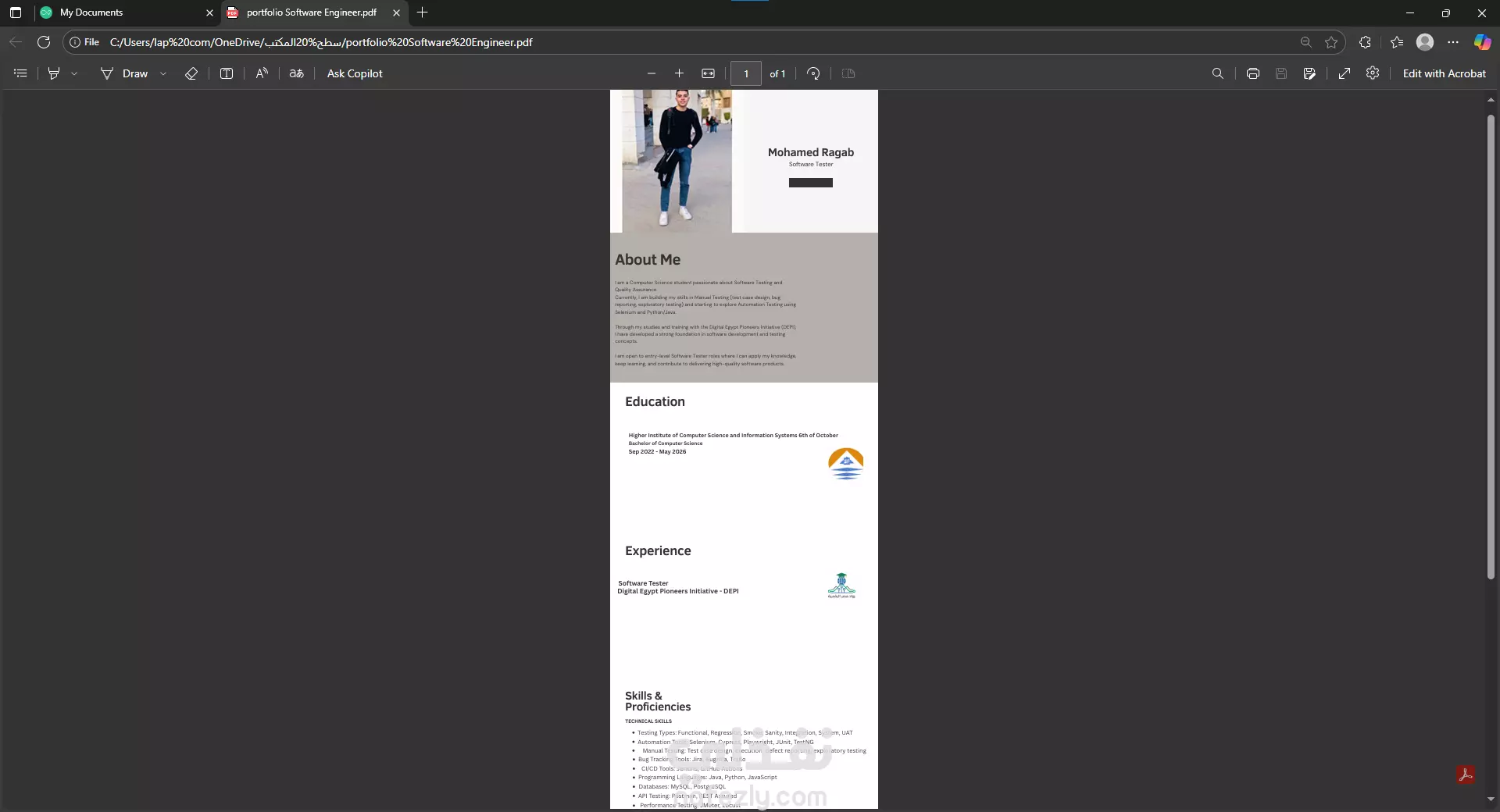This screenshot has height=812, width=1500.
Task: Select the Erase tool
Action: pyautogui.click(x=191, y=73)
